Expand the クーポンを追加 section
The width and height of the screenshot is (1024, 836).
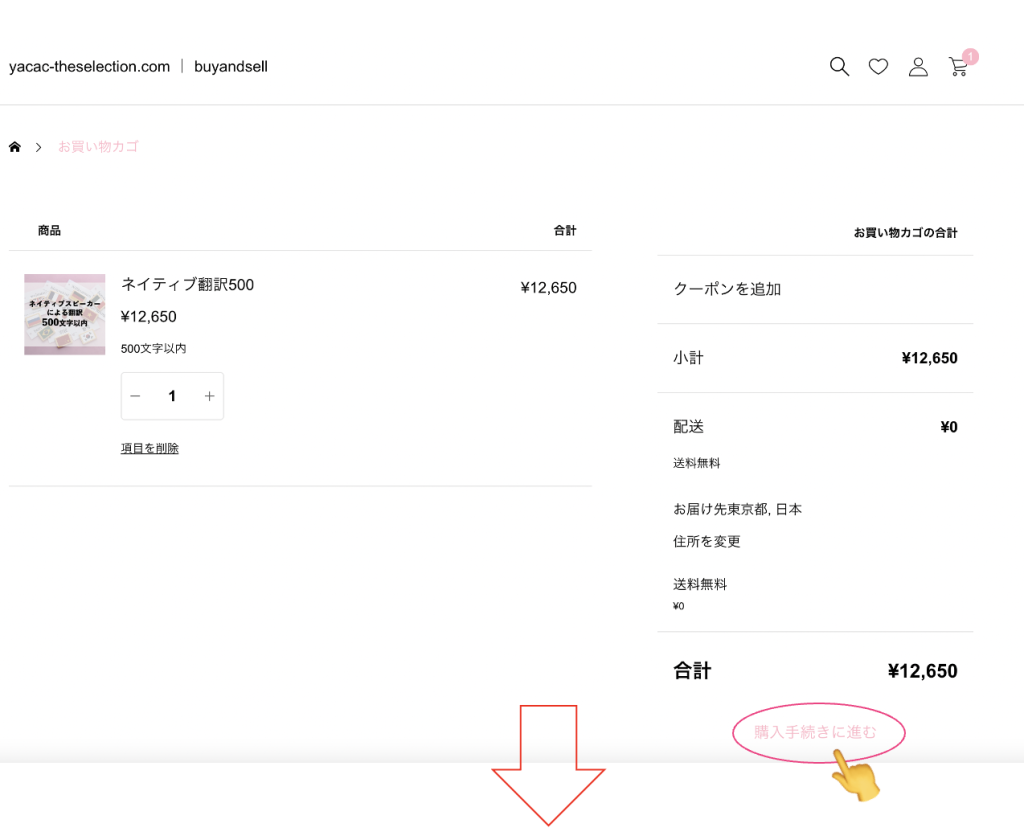tap(727, 289)
